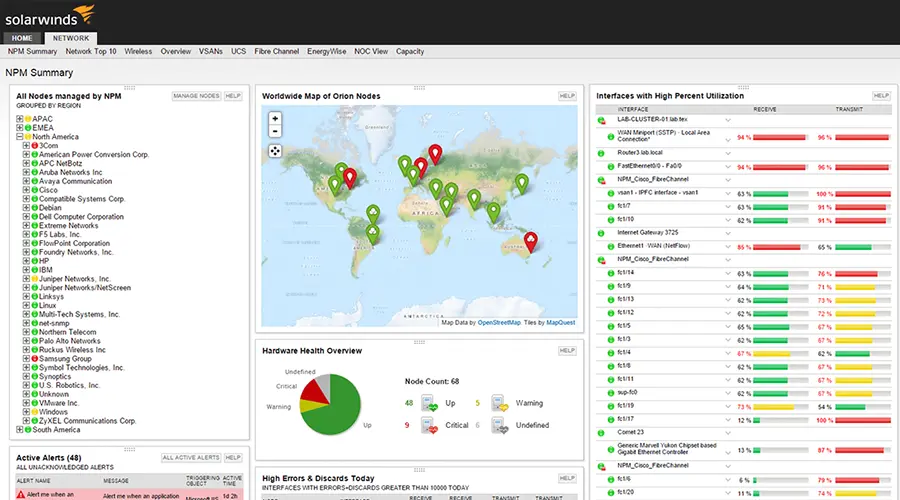
Task: Open the Fibre Channel view
Action: tap(277, 52)
